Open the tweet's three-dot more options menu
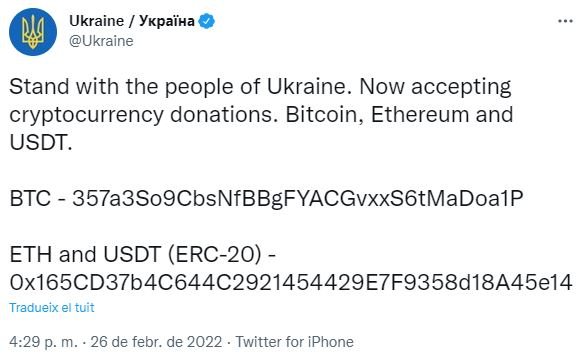This screenshot has height=362, width=583. point(565,21)
